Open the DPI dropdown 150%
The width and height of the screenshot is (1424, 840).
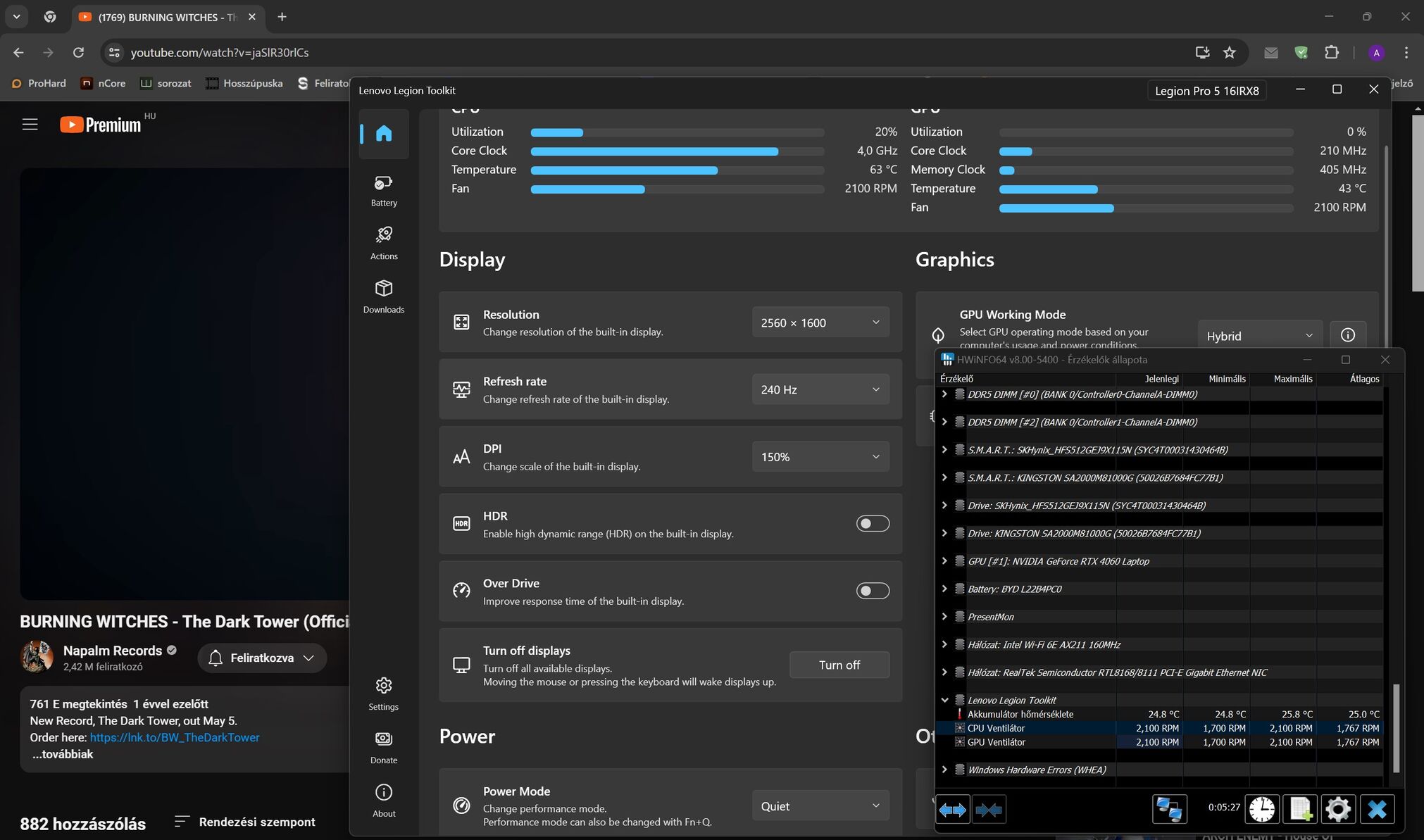click(820, 456)
